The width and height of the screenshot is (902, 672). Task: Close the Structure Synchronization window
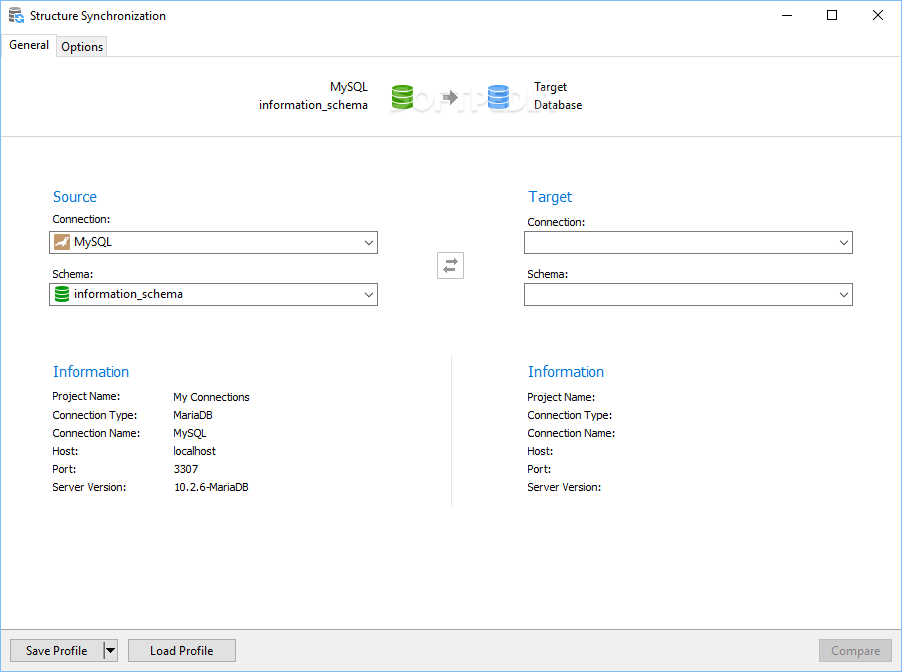tap(878, 16)
